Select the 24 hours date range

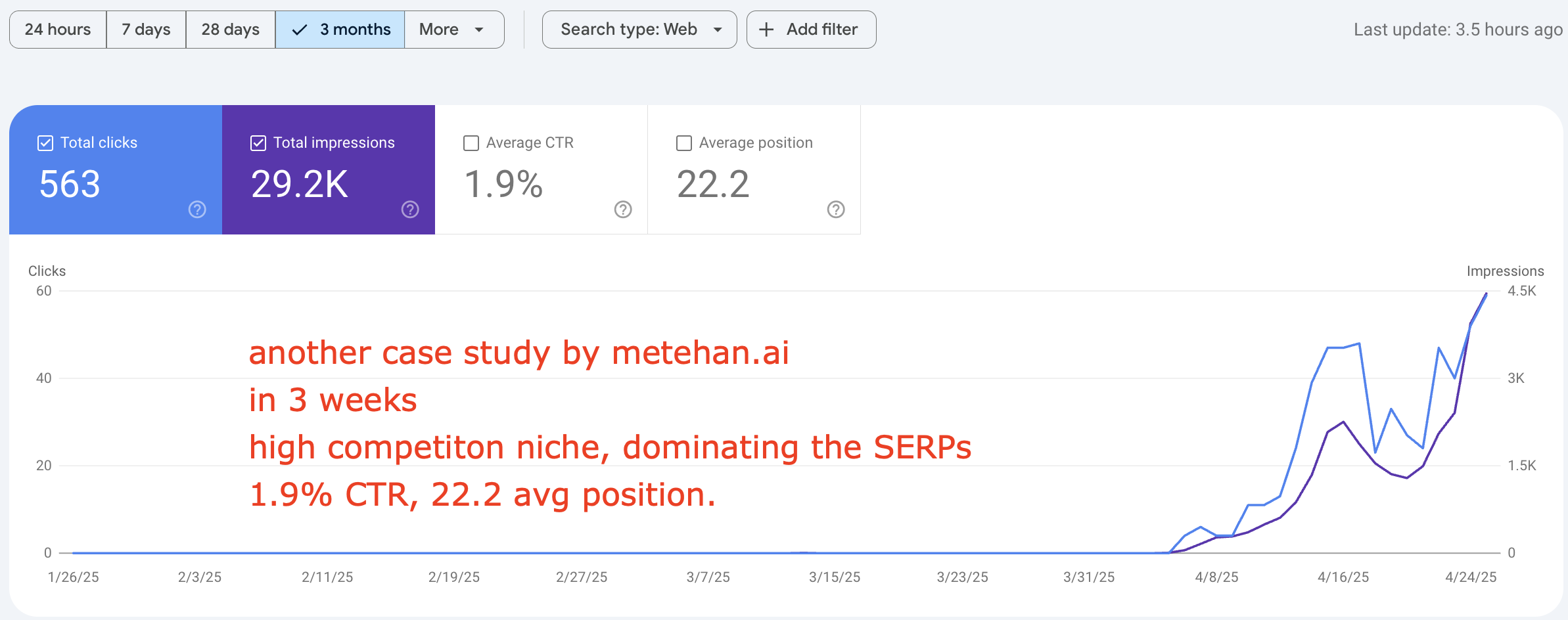click(x=58, y=30)
